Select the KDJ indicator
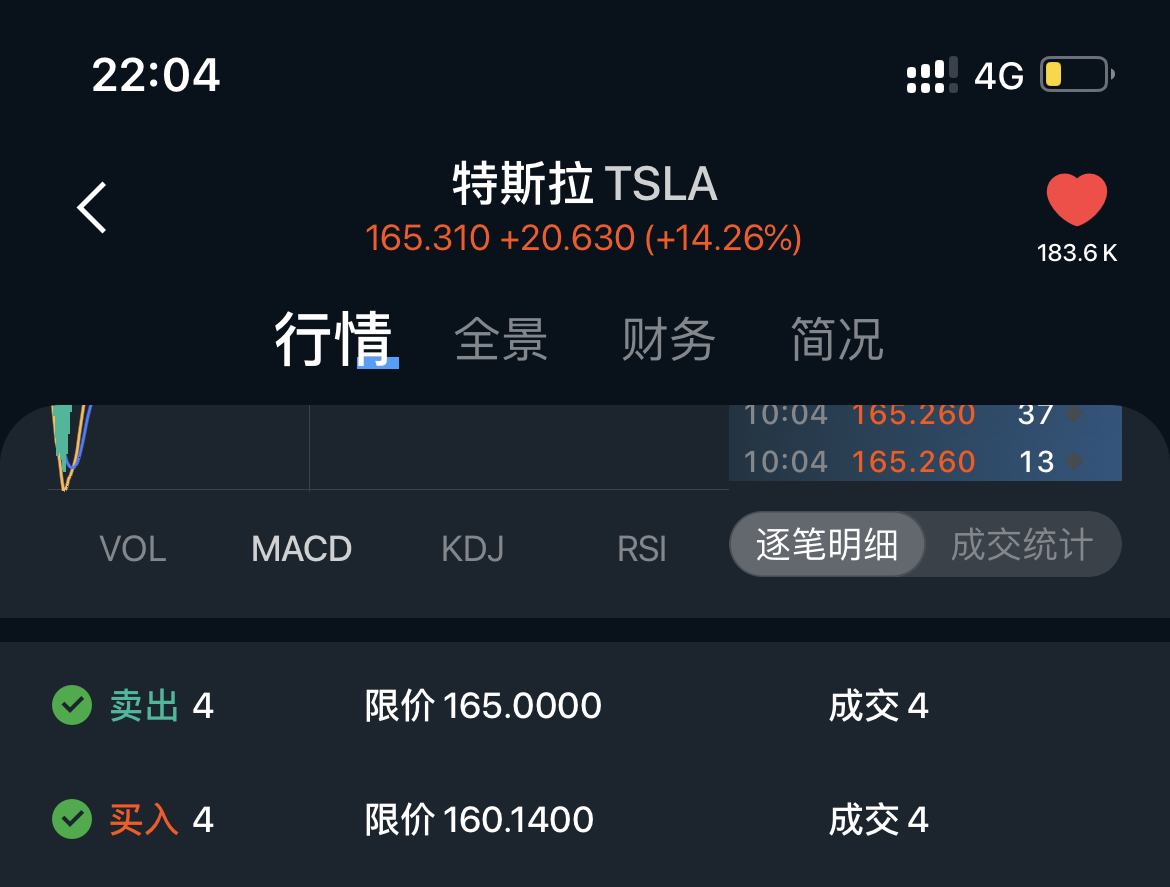The height and width of the screenshot is (887, 1170). pos(472,548)
